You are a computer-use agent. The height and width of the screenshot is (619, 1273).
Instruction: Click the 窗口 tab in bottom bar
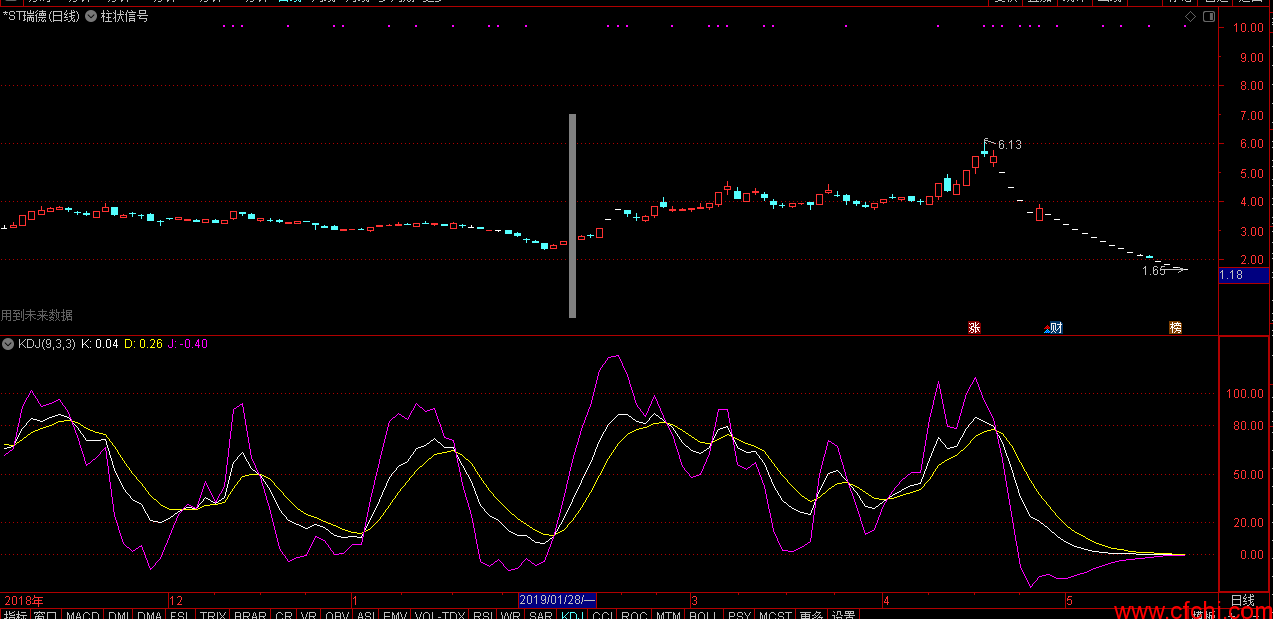(x=46, y=615)
